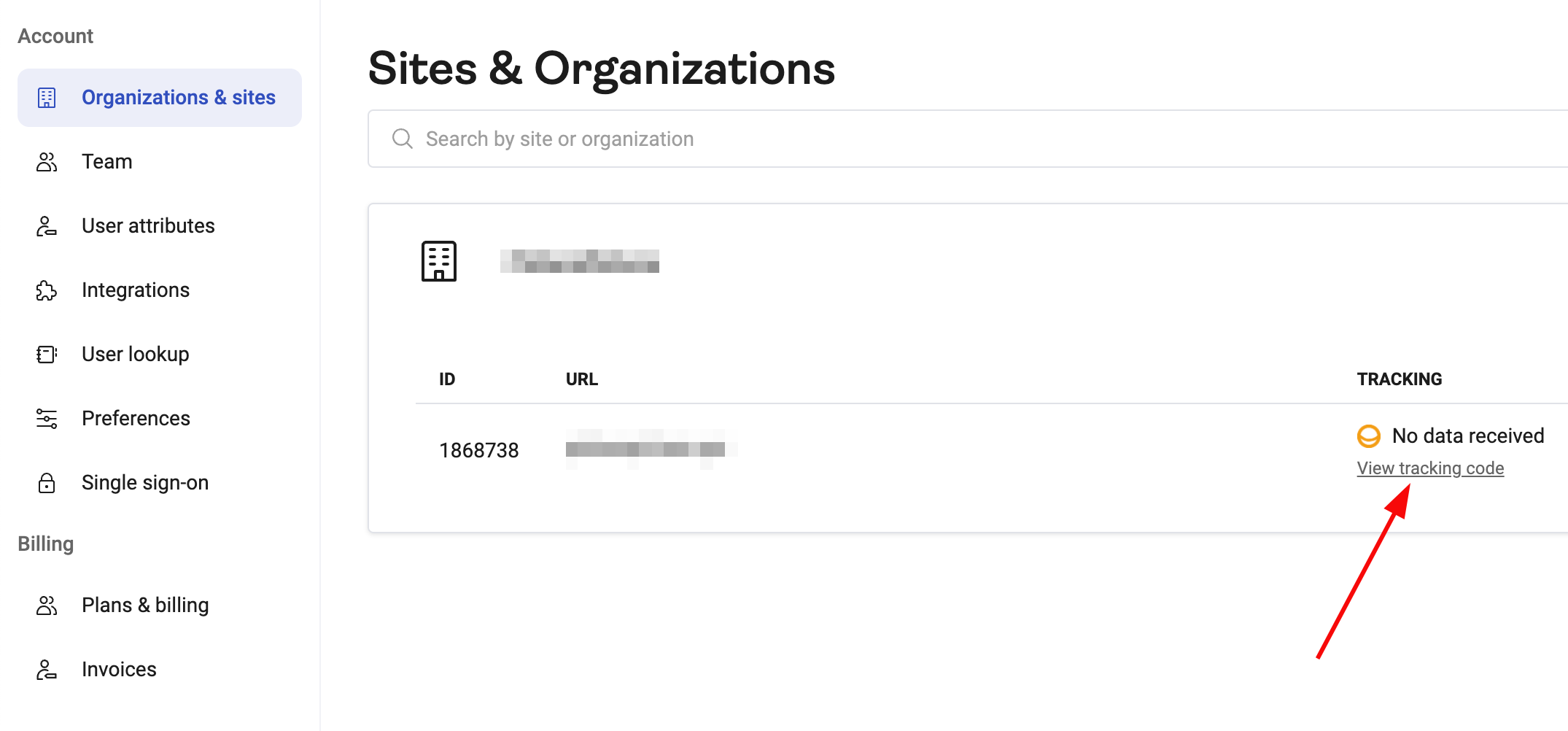The width and height of the screenshot is (1568, 731).
Task: Select the Organizations & sites building icon
Action: coord(47,96)
